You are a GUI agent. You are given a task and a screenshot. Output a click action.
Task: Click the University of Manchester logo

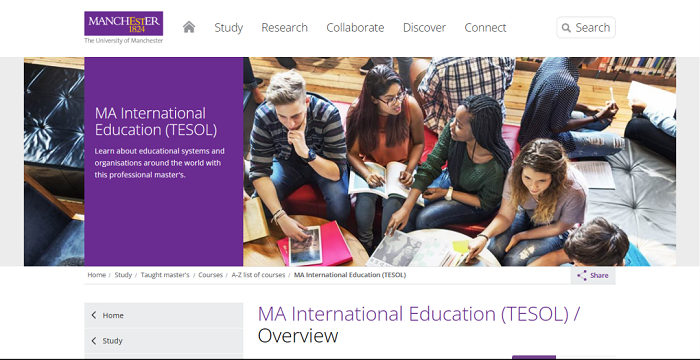pos(124,27)
